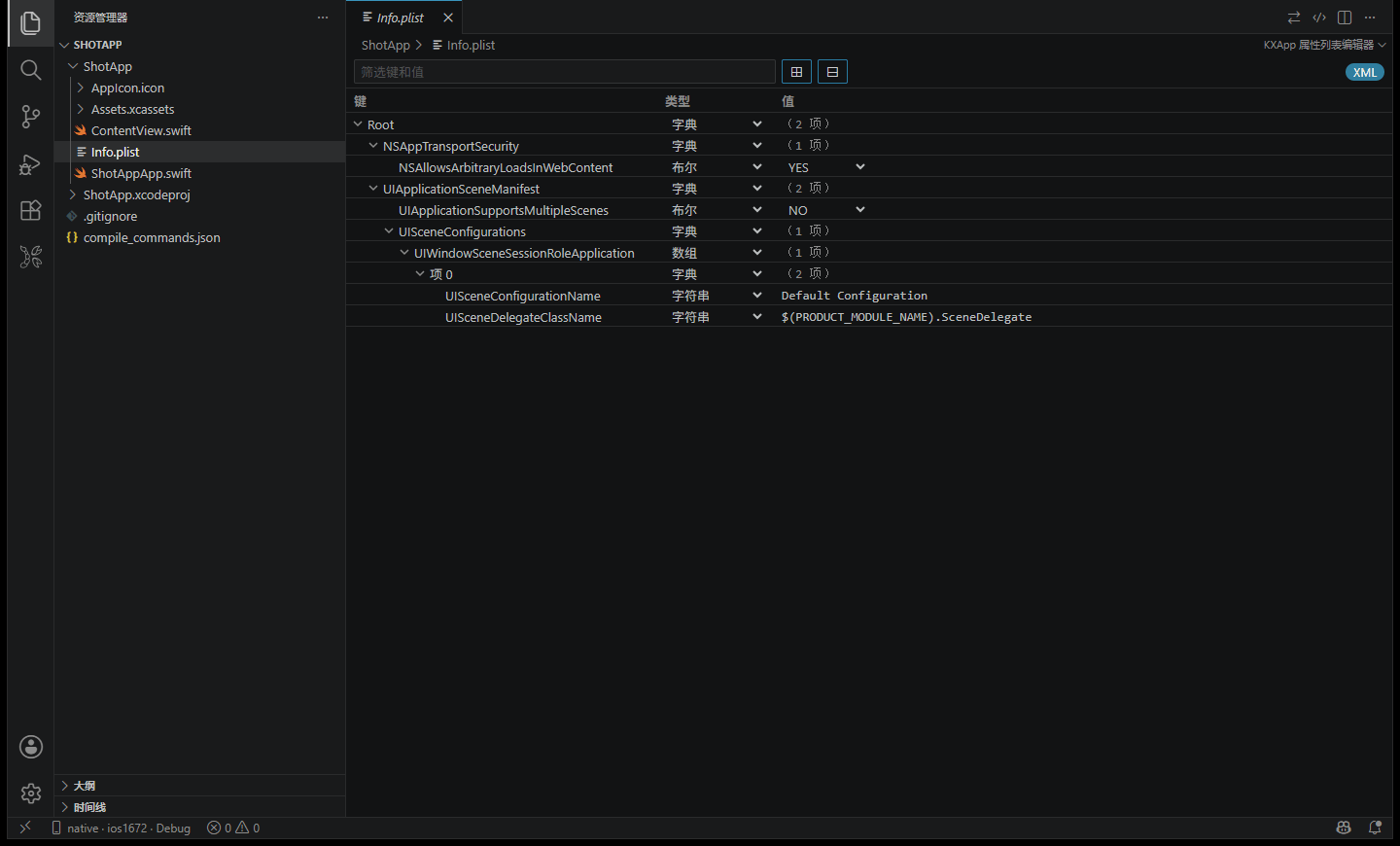
Task: Open the KXApp property list editor dropdown
Action: pos(1325,45)
